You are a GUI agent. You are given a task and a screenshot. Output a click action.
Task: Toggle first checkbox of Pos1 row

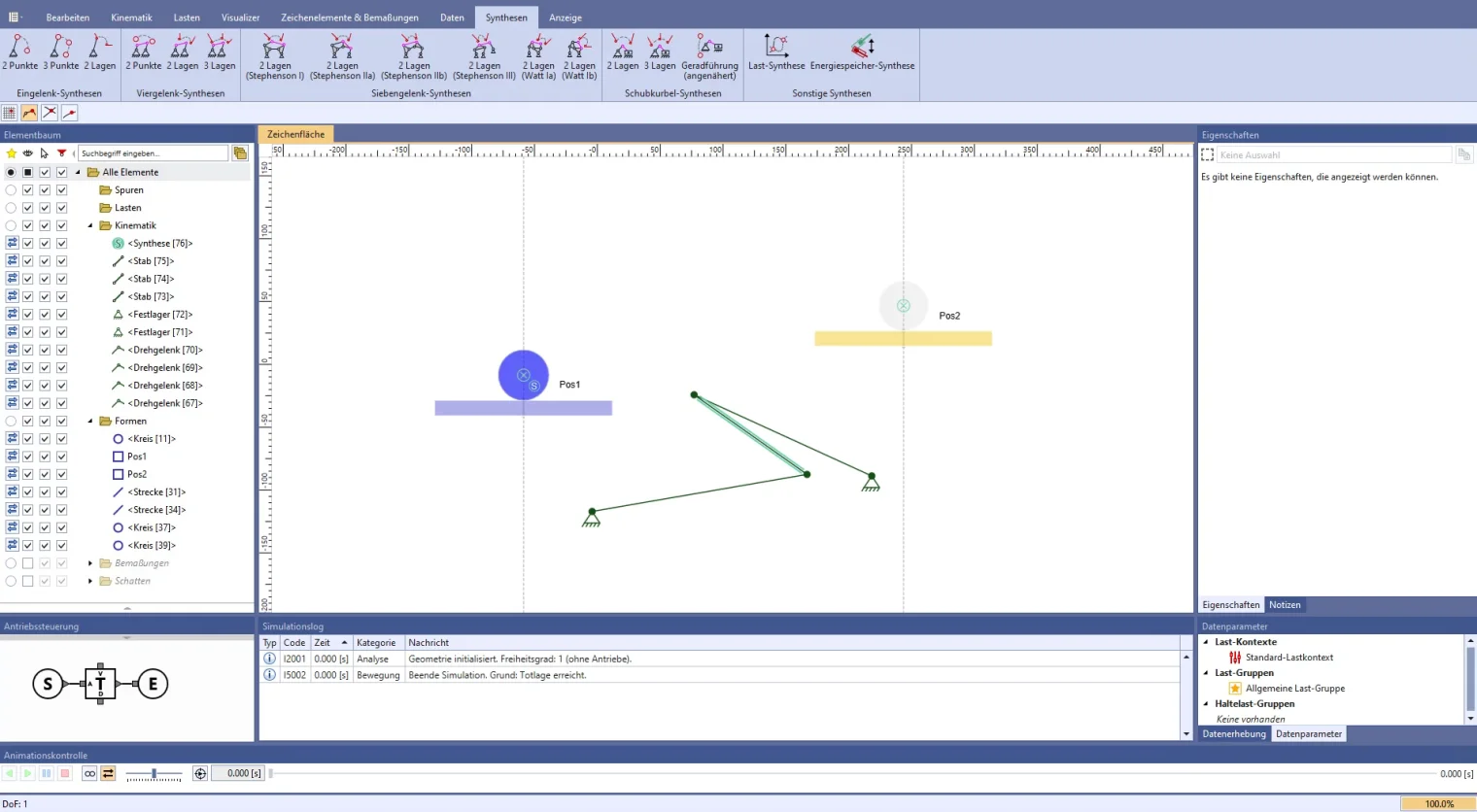[28, 457]
